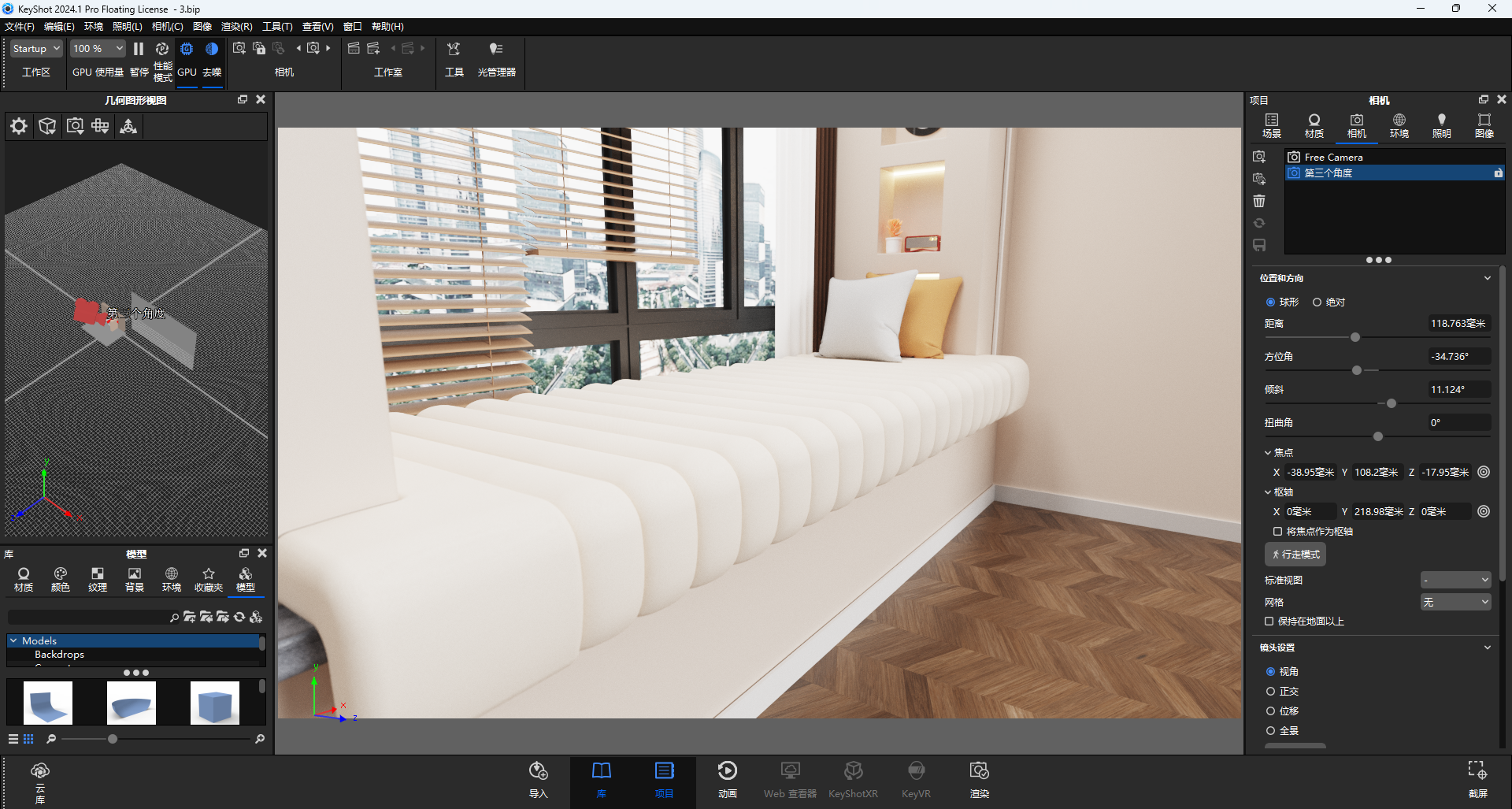Click the delete camera trash icon
Viewport: 1512px width, 809px height.
point(1259,201)
